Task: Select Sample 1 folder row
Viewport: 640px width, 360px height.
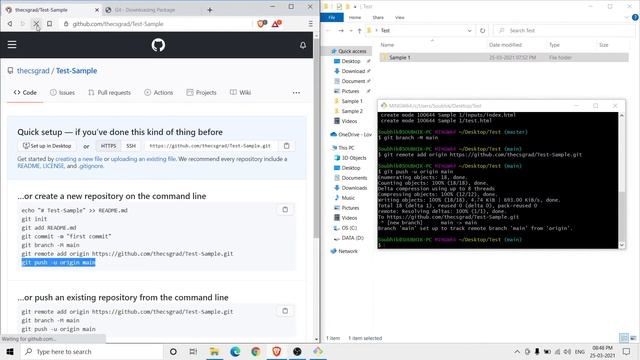Action: [504, 58]
